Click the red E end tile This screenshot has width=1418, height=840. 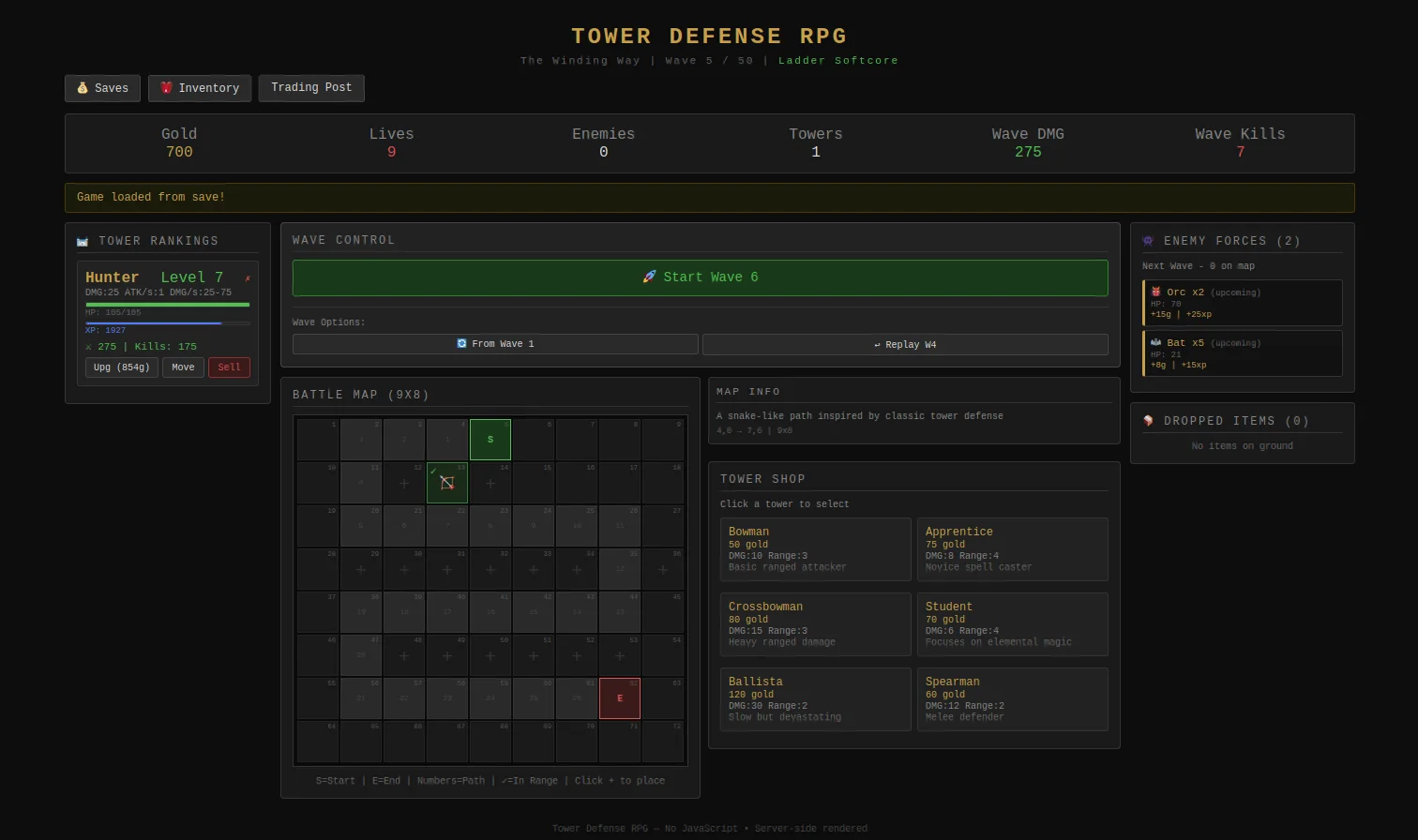point(620,698)
